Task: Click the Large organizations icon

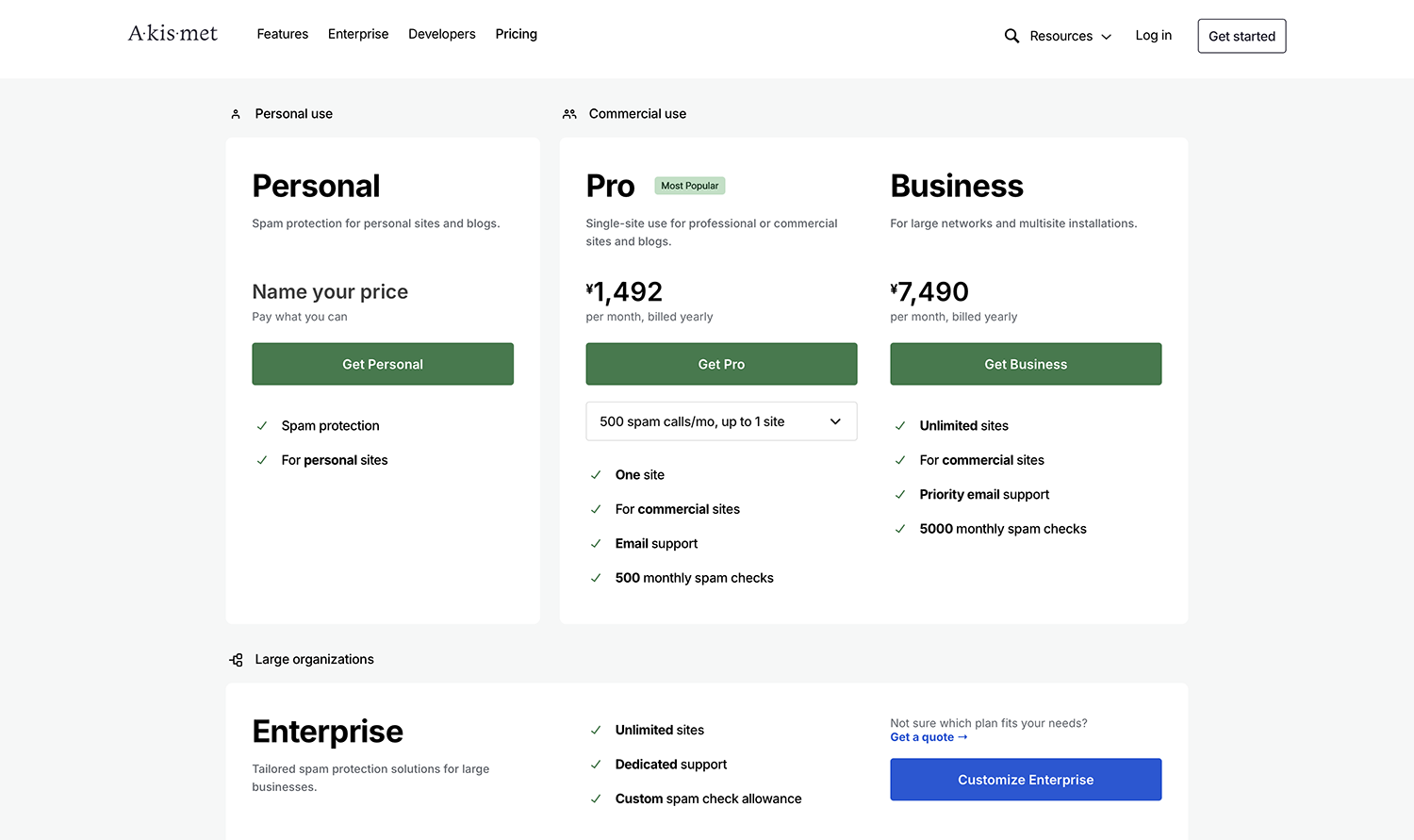Action: 236,660
